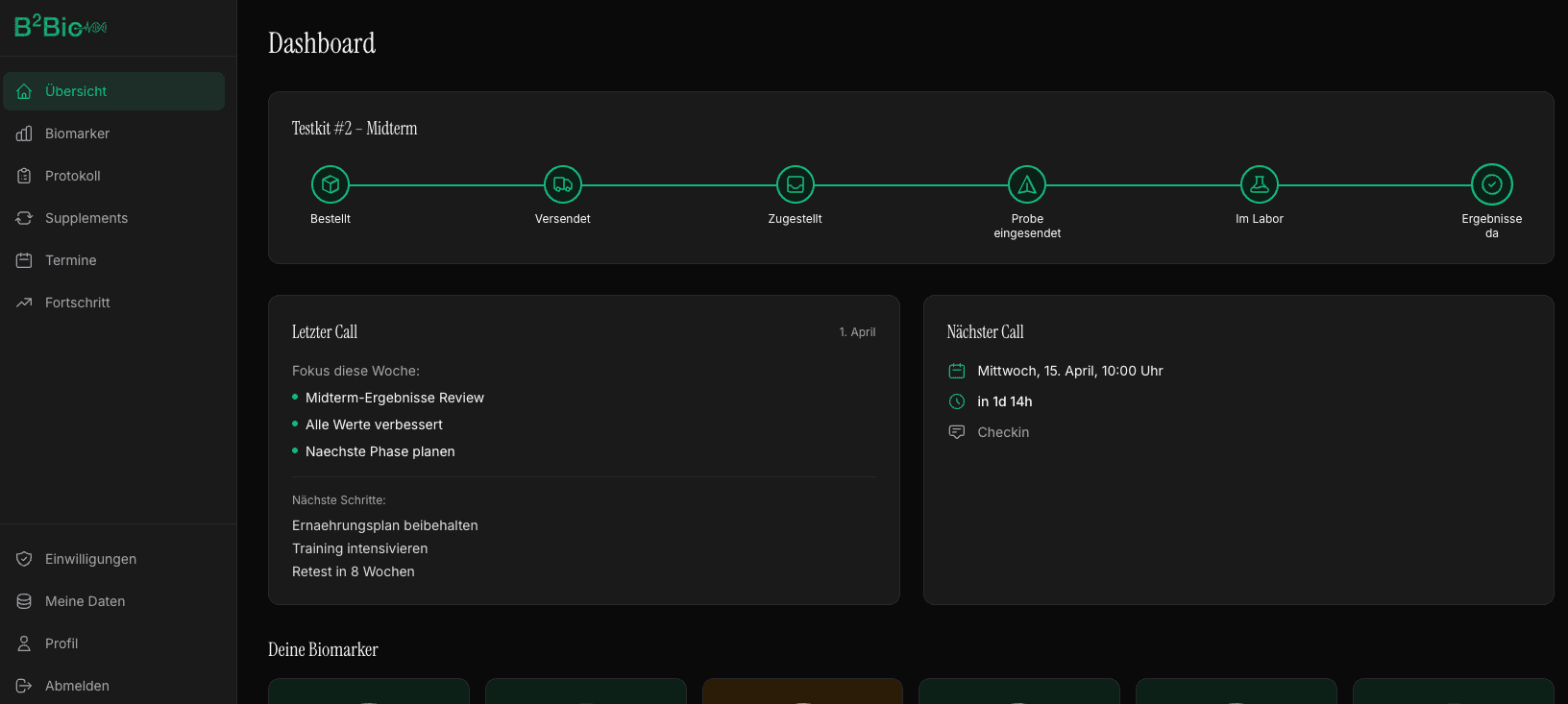This screenshot has width=1568, height=704.
Task: Click the calendar icon in Nächster Call
Action: 957,371
